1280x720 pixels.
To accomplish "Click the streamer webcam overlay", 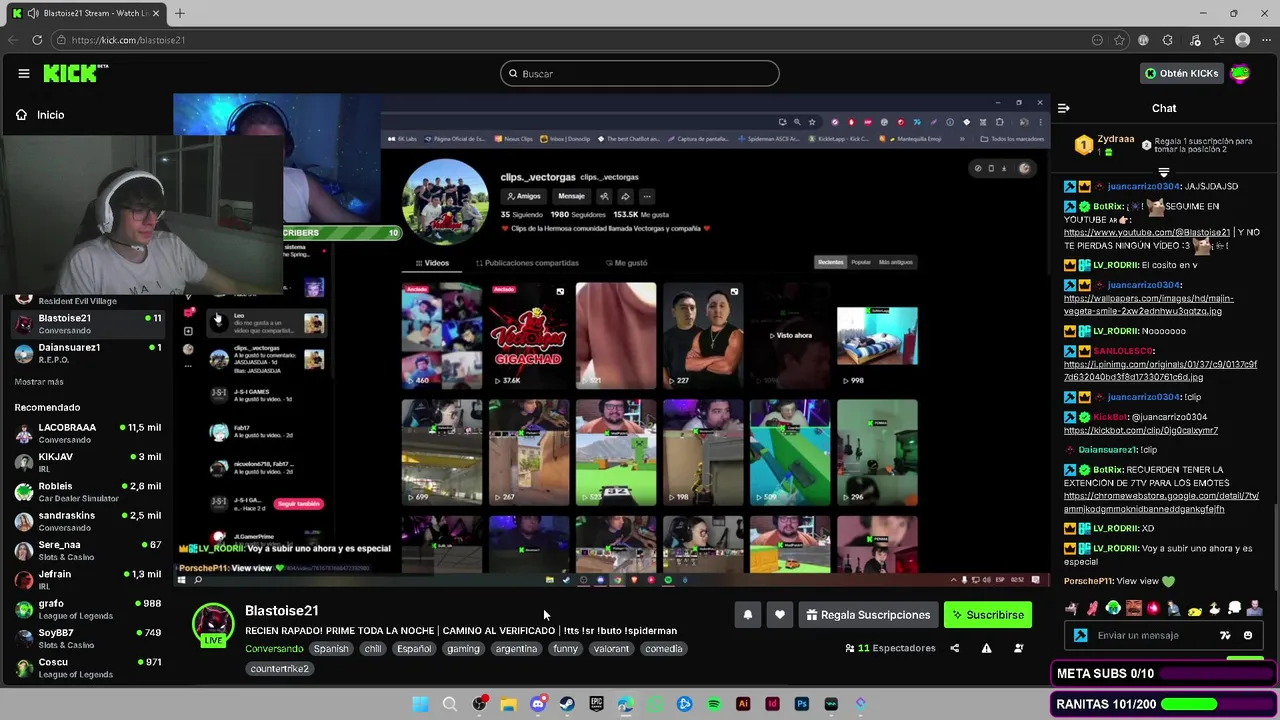I will click(143, 213).
